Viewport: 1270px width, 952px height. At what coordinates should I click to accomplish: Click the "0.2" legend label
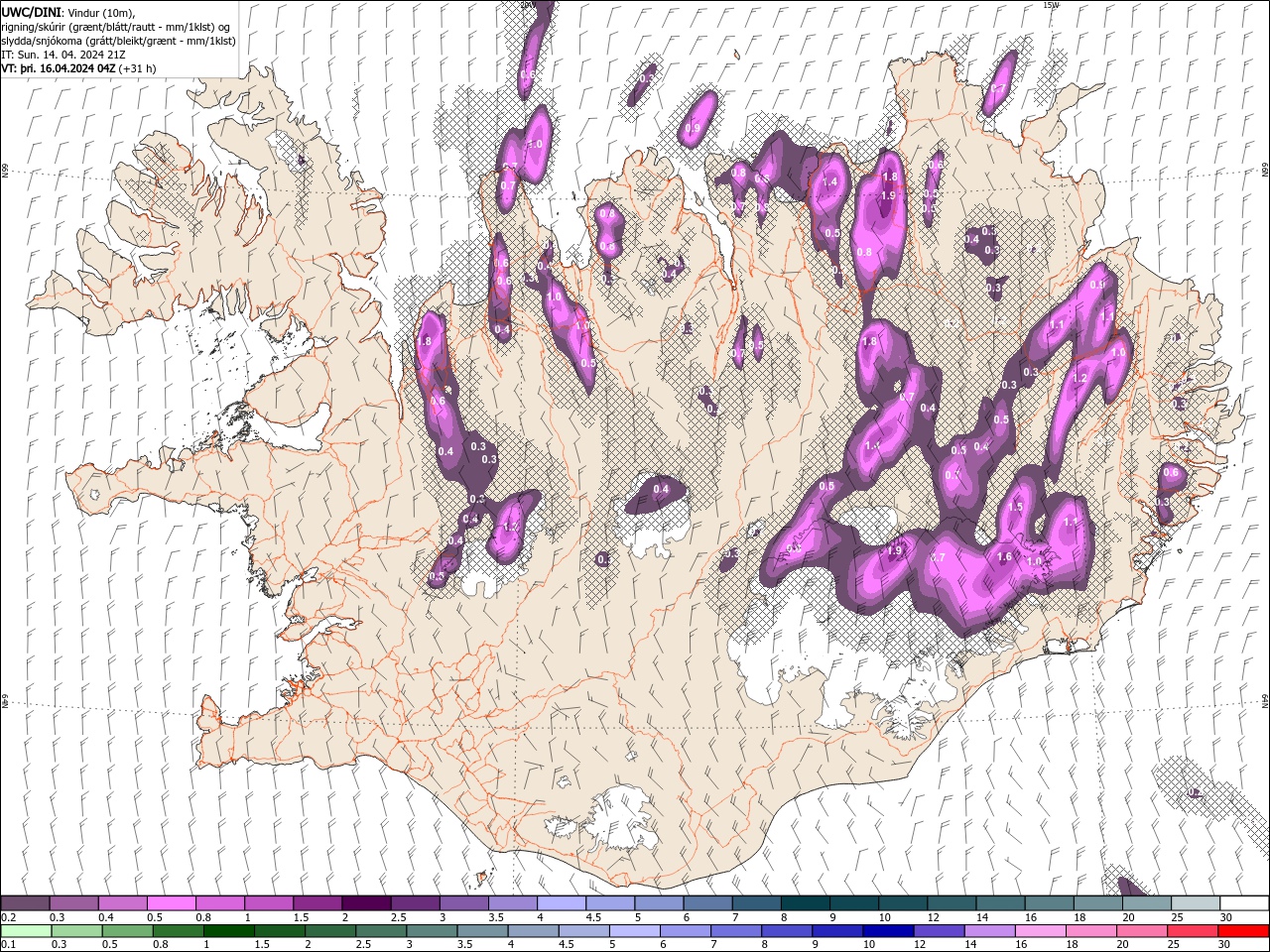pos(9,917)
